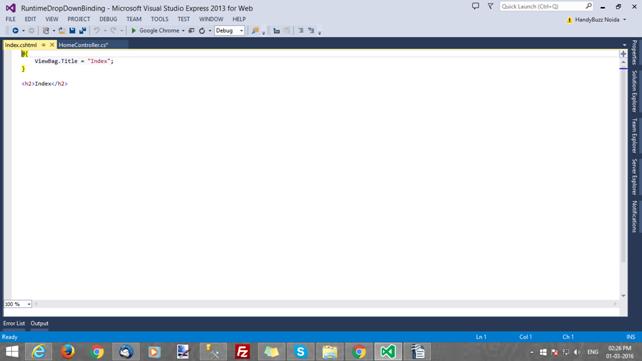Open refresh browsers dropdown arrow

pyautogui.click(x=210, y=31)
